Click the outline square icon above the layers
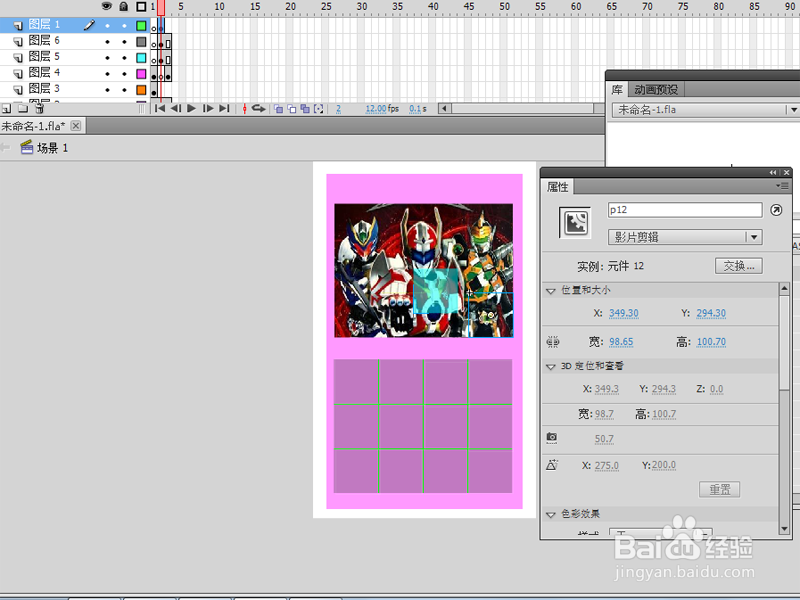 coord(141,7)
